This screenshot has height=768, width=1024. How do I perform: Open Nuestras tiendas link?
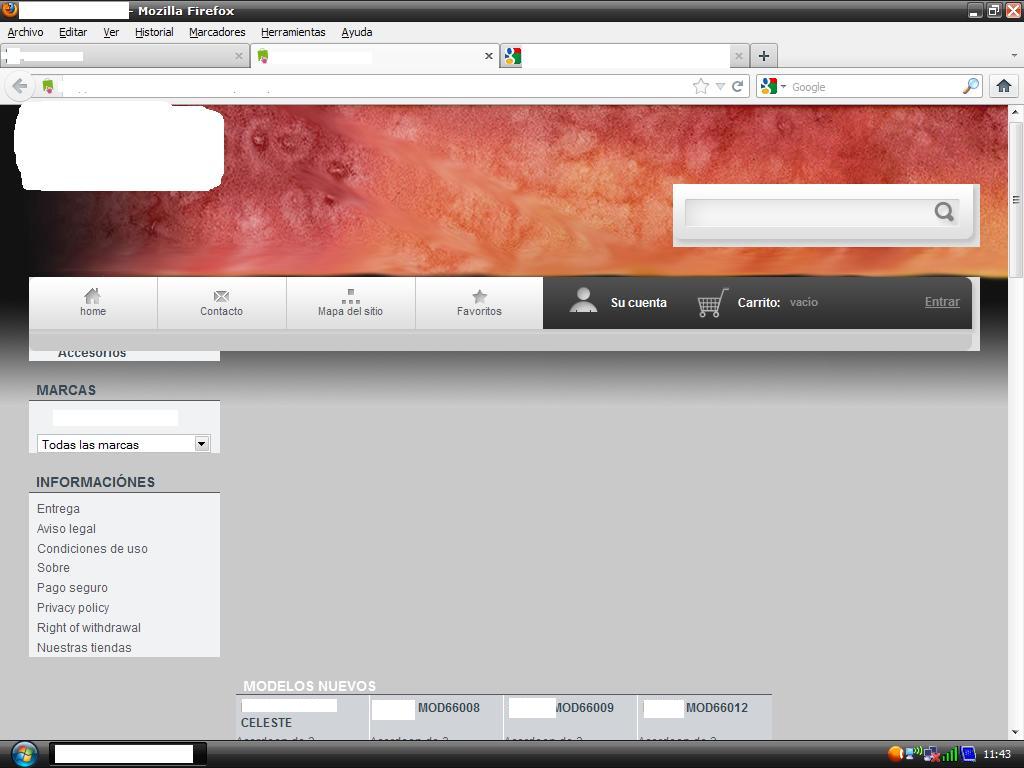[x=84, y=648]
